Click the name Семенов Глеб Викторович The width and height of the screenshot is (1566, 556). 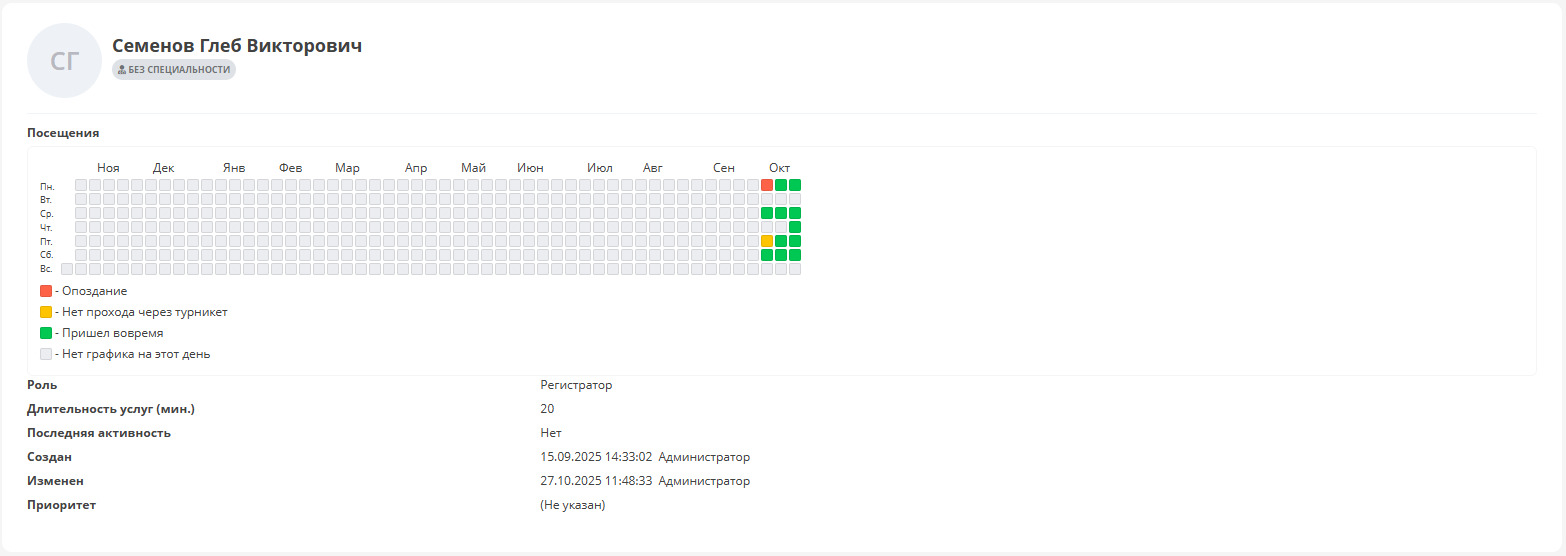pyautogui.click(x=237, y=46)
